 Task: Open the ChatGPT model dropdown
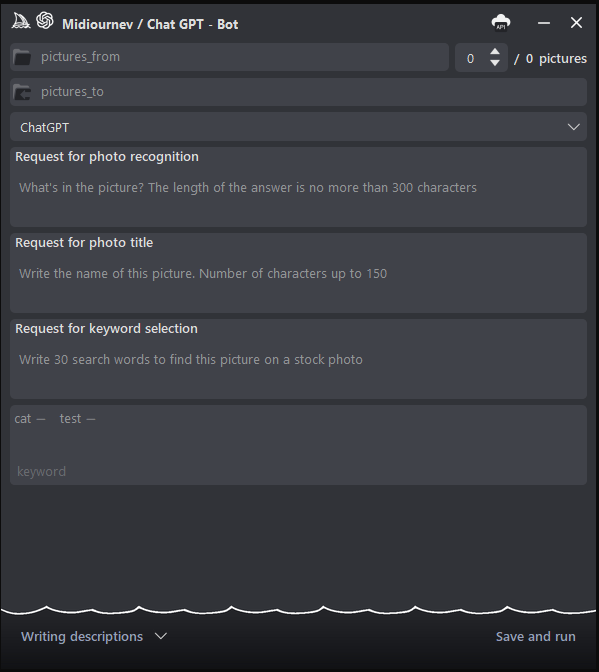tap(298, 127)
